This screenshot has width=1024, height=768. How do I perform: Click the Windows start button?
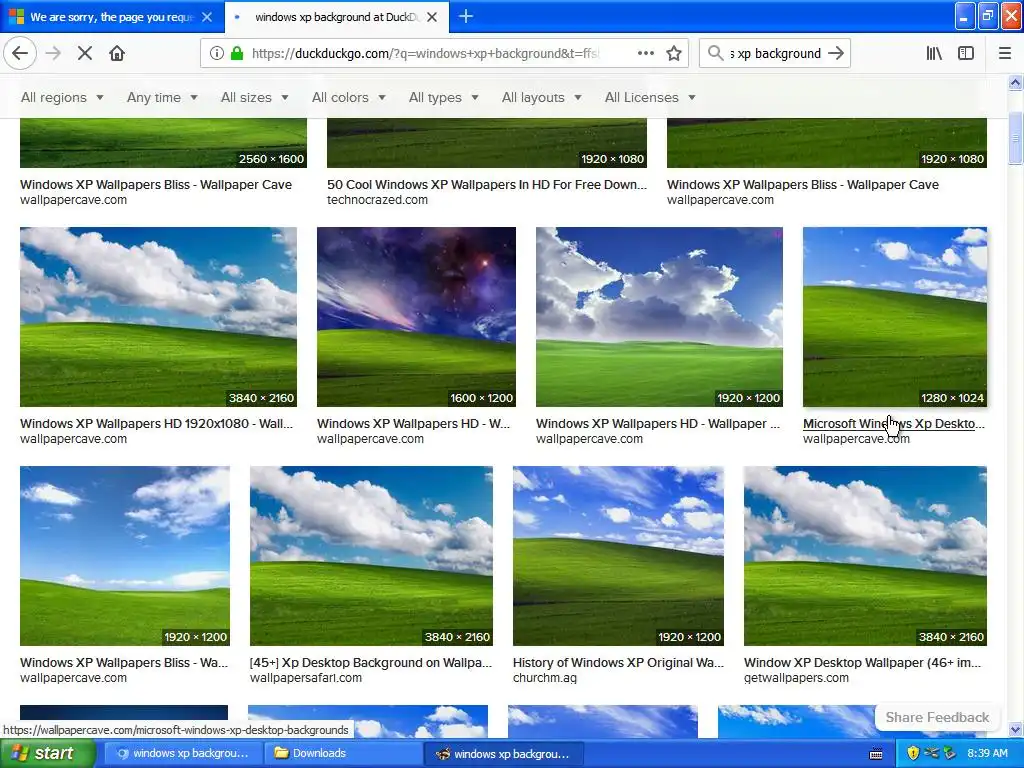[48, 753]
